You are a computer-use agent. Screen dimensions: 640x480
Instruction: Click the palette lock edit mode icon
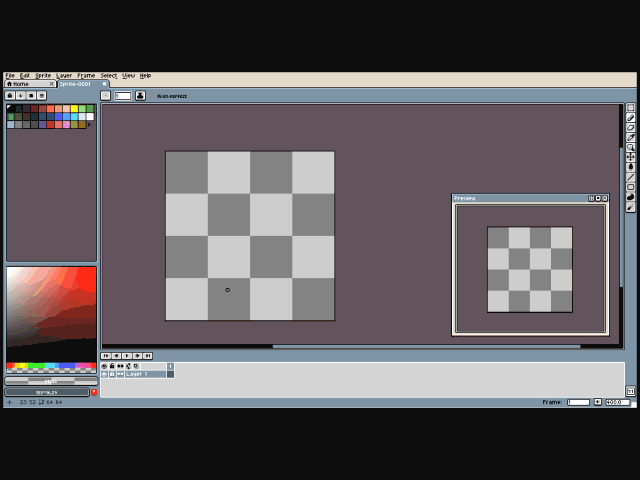coord(10,96)
